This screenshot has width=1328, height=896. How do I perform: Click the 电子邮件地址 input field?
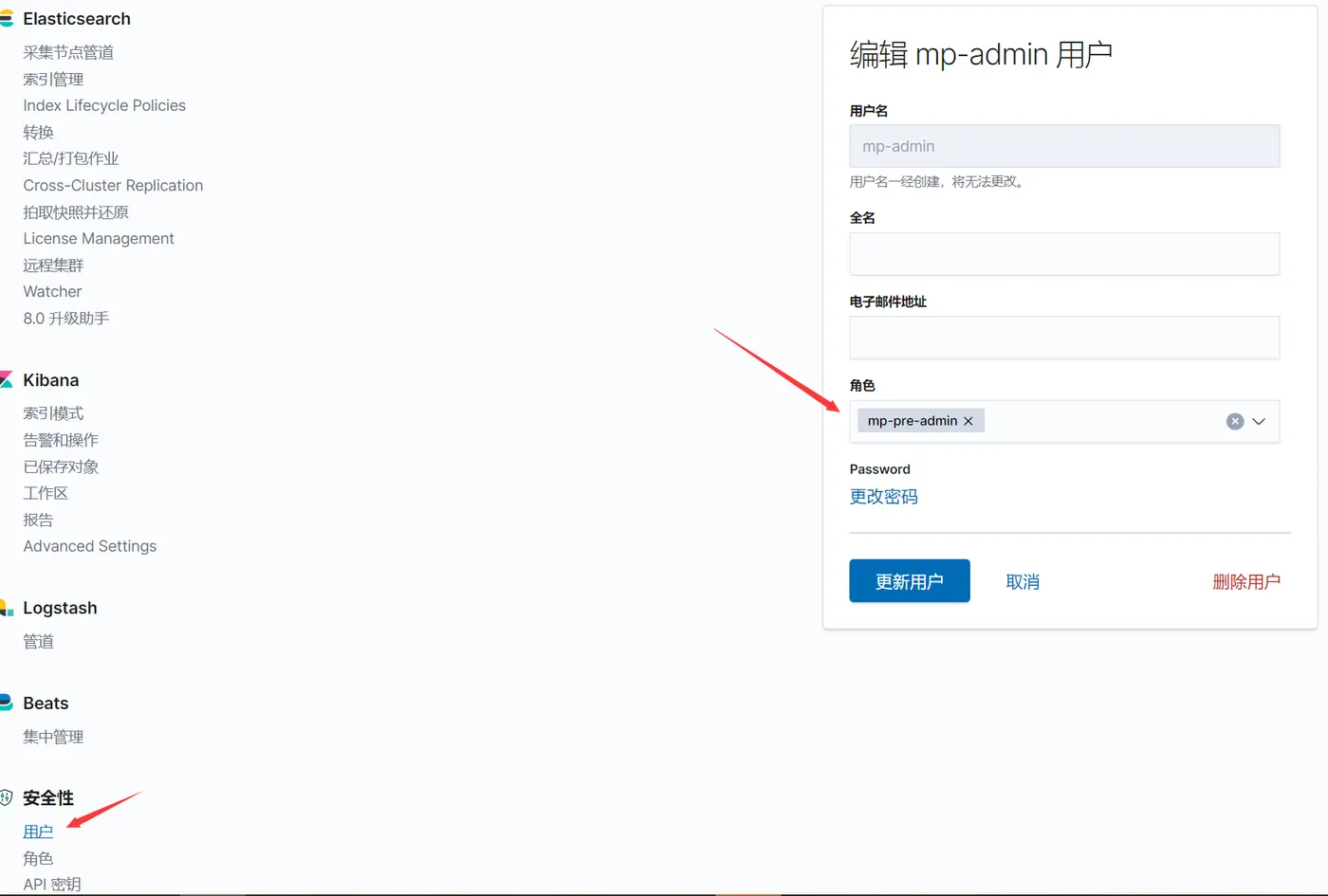1064,338
